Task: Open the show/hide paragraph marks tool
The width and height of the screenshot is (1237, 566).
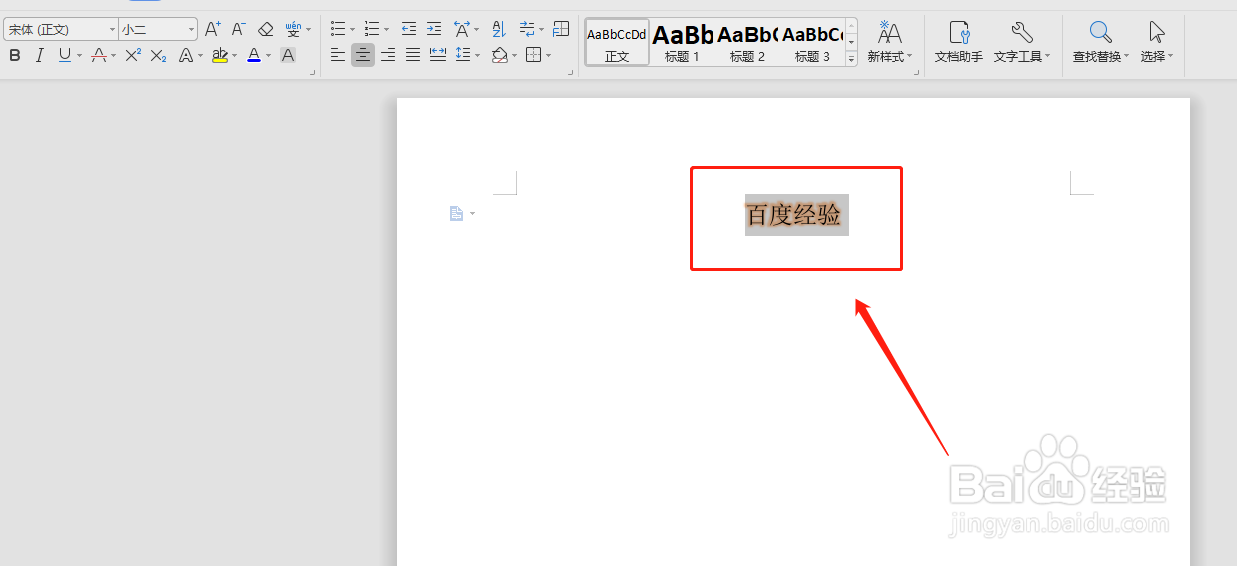Action: [x=527, y=29]
